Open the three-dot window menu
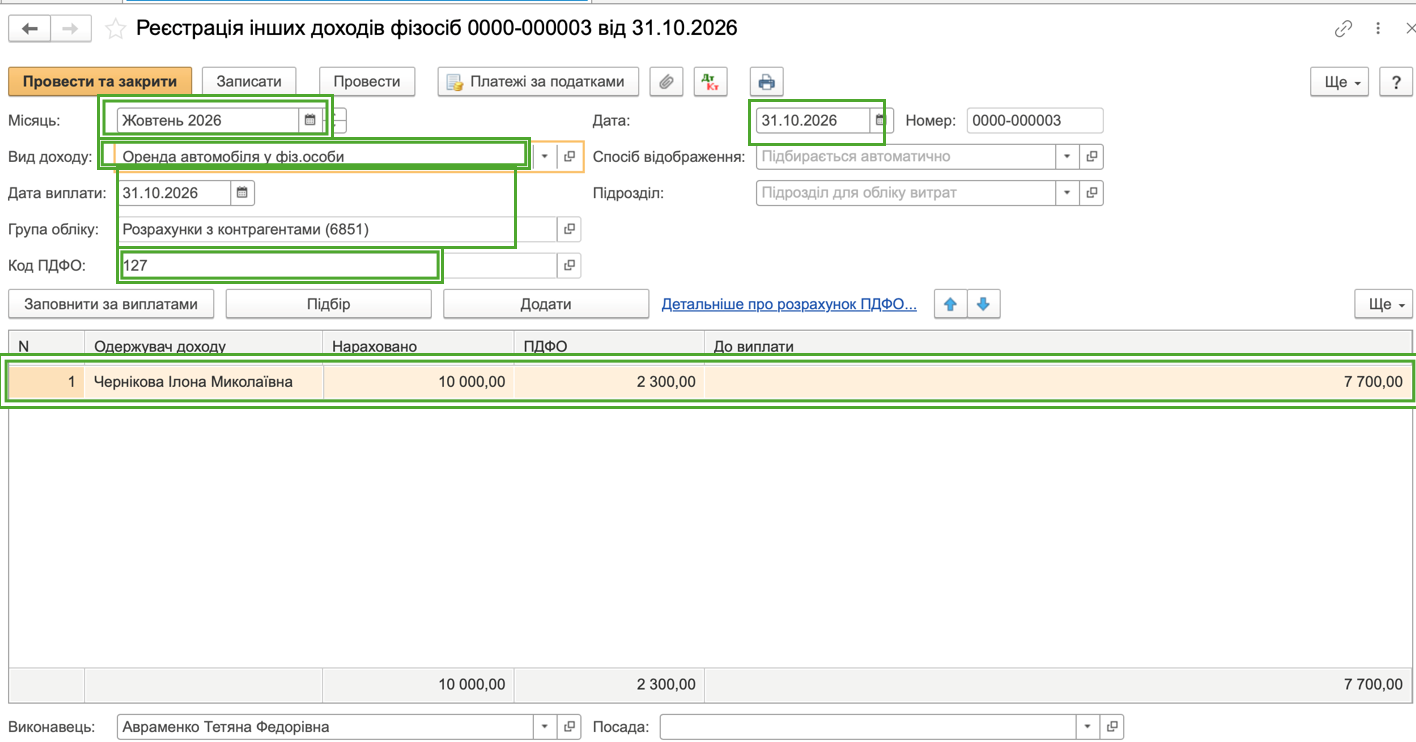 click(x=1376, y=29)
